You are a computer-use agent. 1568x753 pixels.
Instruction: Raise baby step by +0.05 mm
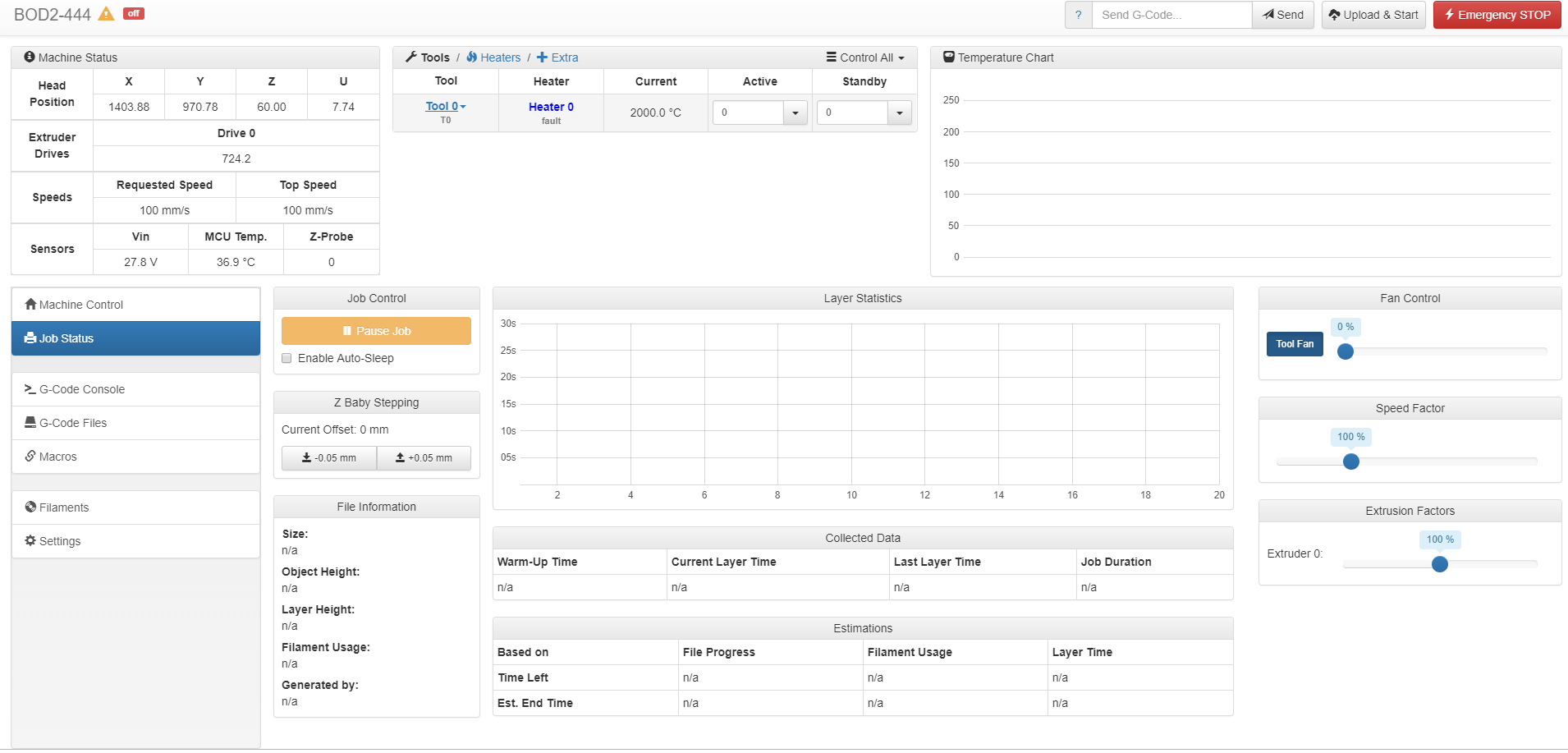coord(424,458)
